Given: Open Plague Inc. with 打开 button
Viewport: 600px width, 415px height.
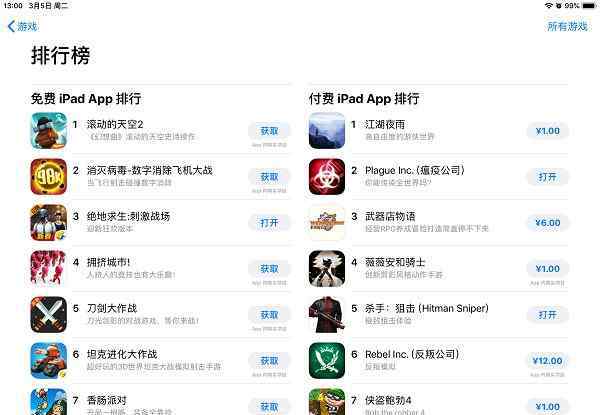Looking at the screenshot, I should (x=548, y=177).
